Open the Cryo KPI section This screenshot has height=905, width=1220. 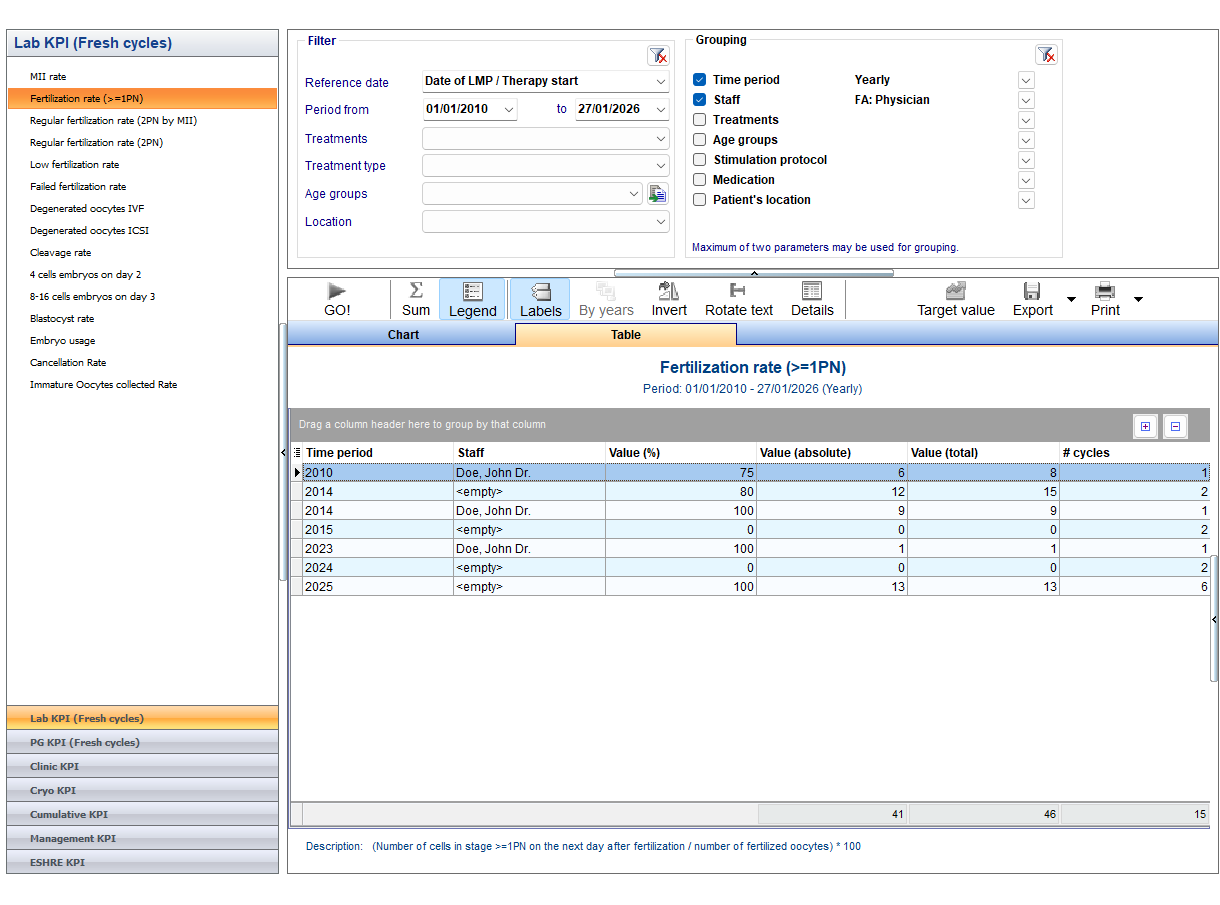[142, 791]
